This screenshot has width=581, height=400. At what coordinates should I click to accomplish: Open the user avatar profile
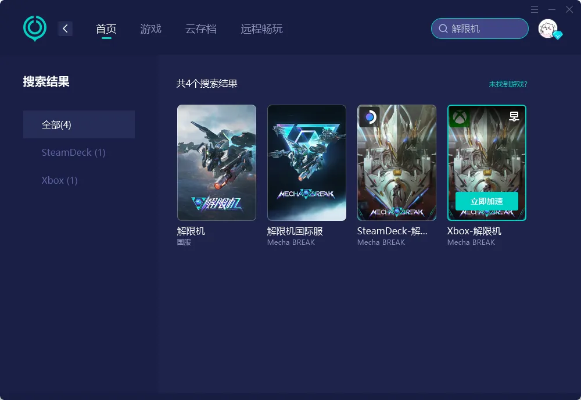(548, 29)
